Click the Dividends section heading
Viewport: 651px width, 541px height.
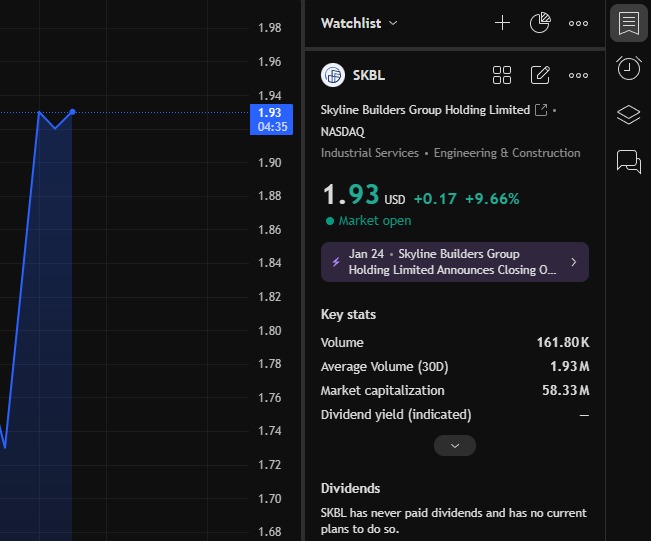point(350,488)
